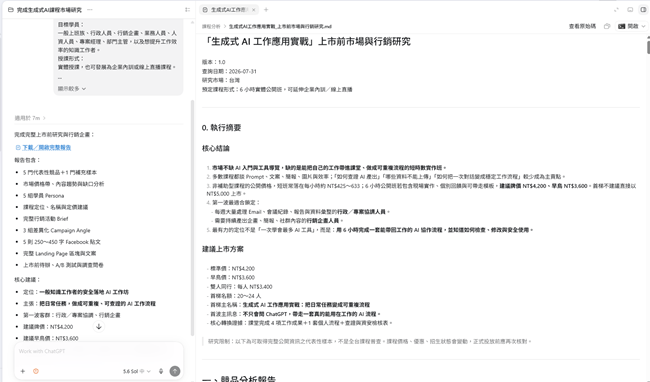650x382 pixels.
Task: Toggle the side panel icon at top right
Action: pyautogui.click(x=643, y=10)
